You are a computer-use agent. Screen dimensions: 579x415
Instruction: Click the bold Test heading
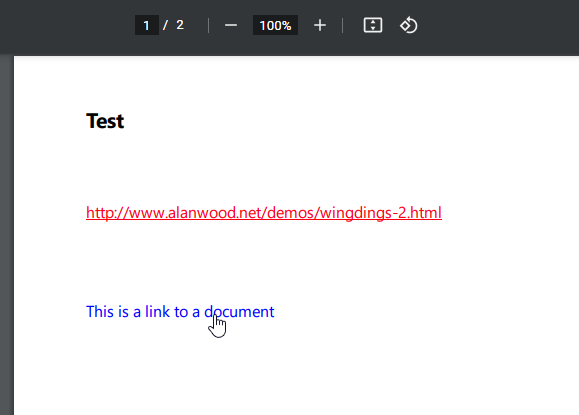click(105, 121)
